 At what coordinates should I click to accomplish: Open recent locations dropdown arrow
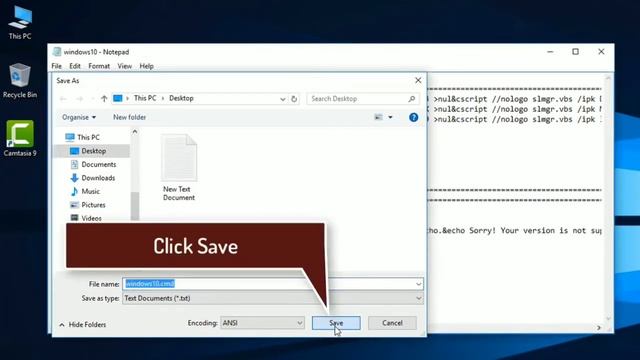tap(92, 99)
